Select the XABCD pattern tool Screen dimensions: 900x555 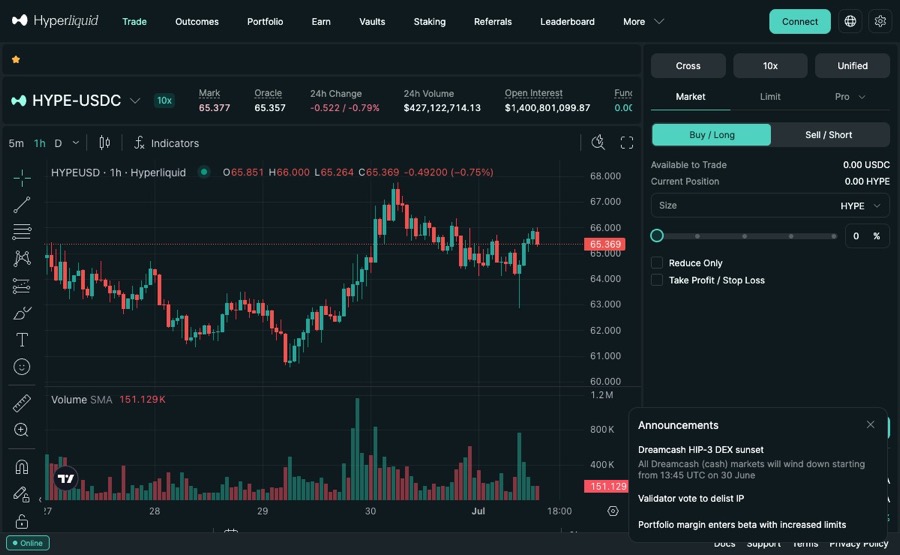pos(22,258)
